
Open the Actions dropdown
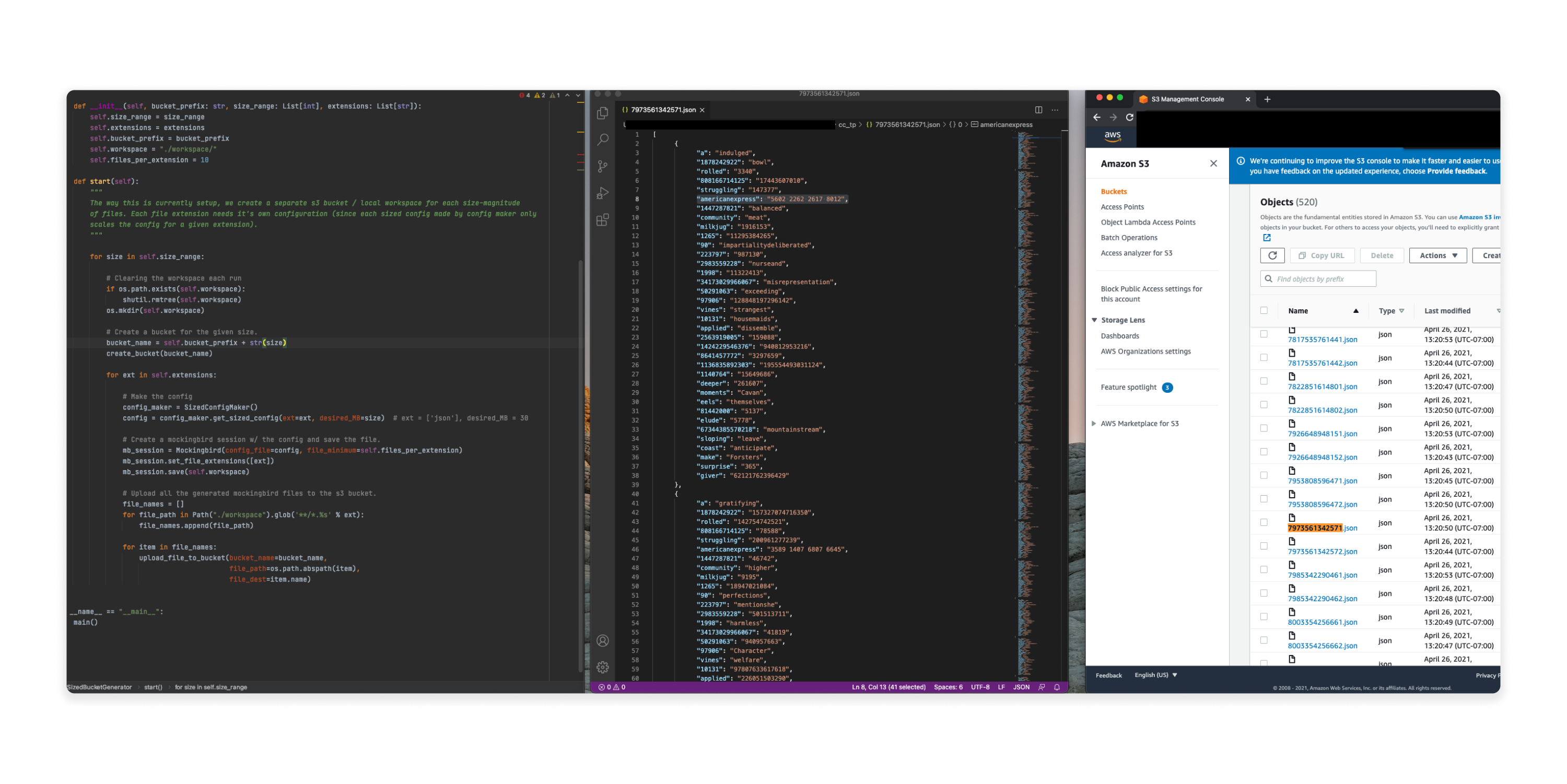click(1437, 255)
